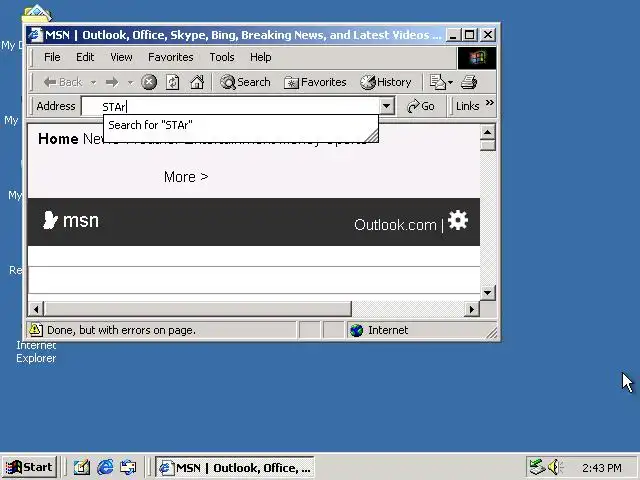Select the Internet Explorer desktop icon label
Viewport: 640px width, 480px height.
36,351
